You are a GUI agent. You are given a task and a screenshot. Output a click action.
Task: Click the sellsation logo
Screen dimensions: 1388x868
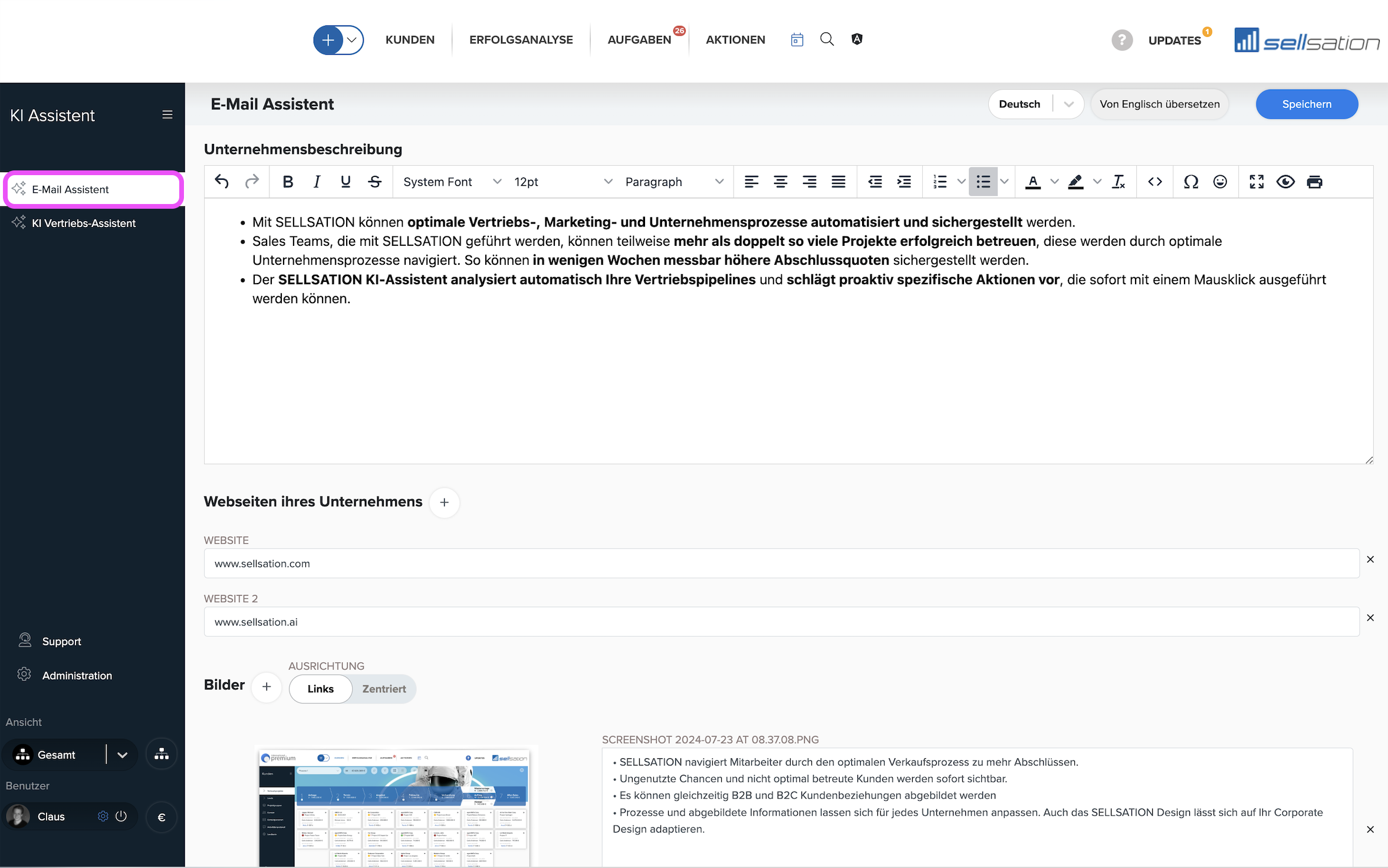[1307, 40]
